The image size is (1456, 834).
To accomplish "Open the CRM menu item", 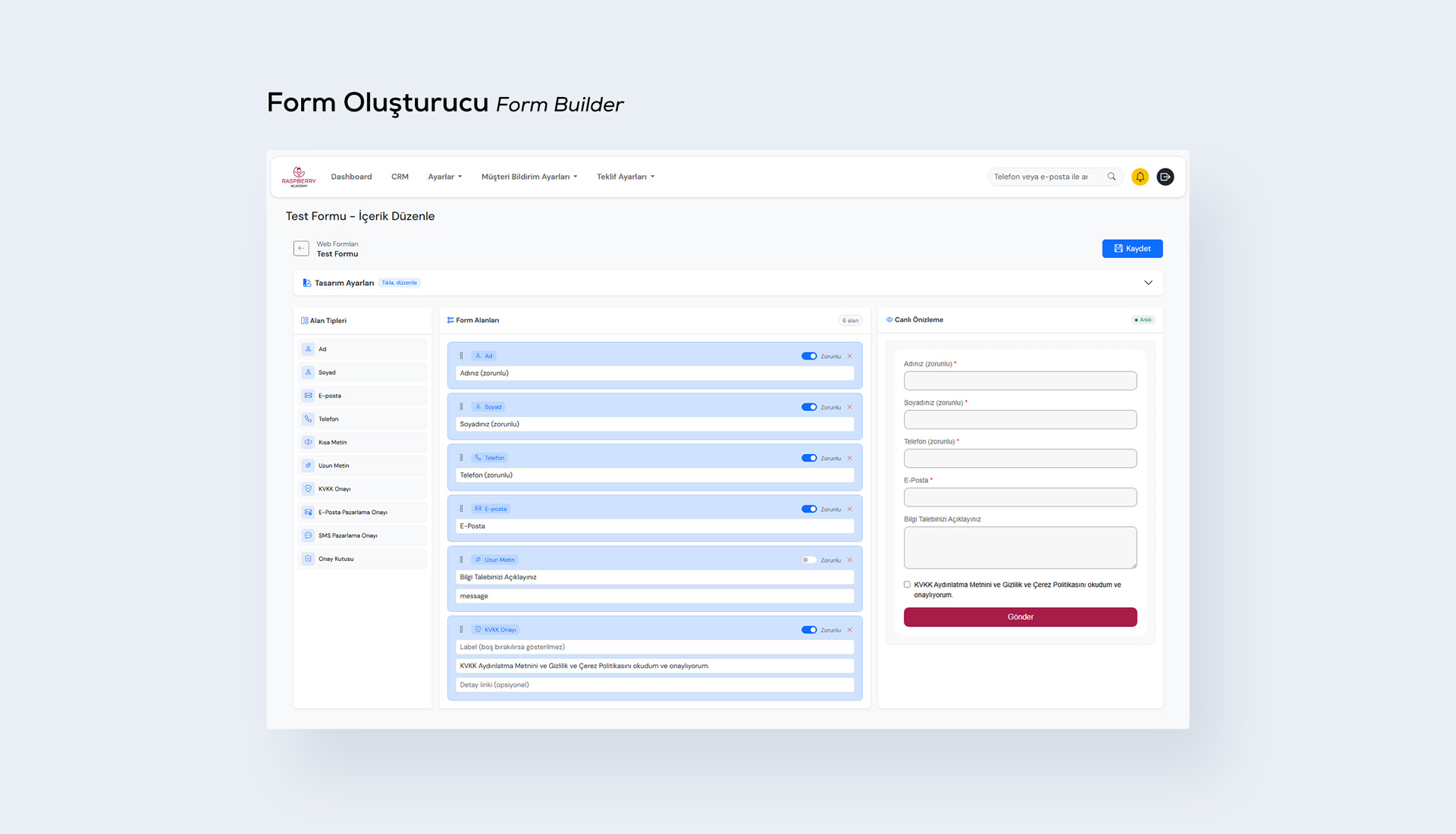I will [400, 177].
